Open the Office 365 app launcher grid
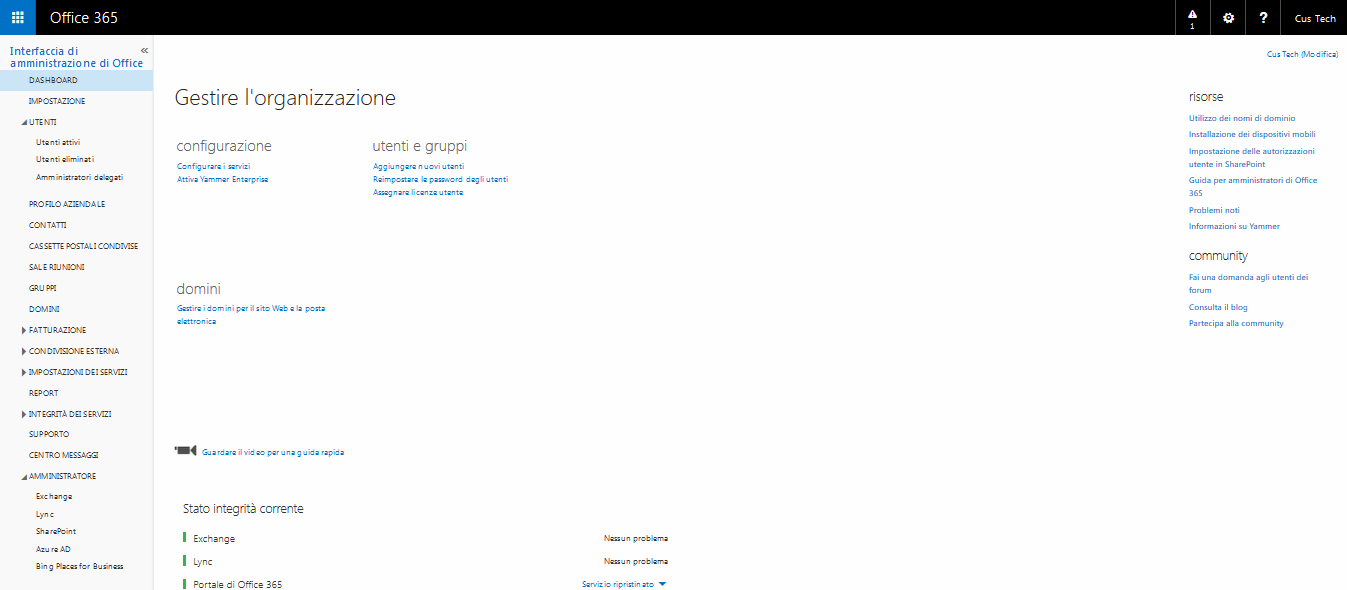This screenshot has width=1347, height=590. (17, 17)
